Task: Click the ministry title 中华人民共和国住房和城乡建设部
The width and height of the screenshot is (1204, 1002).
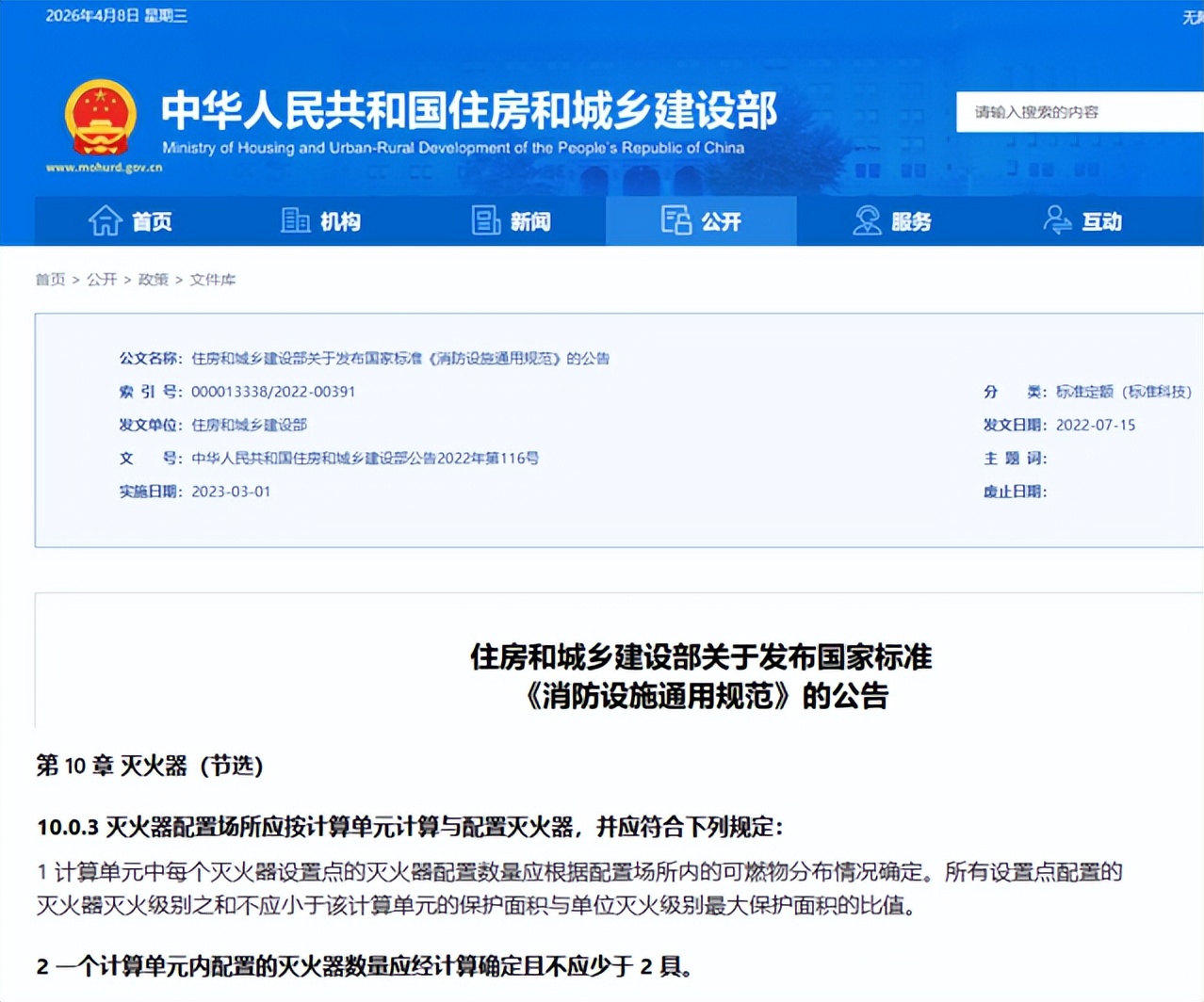Action: [x=469, y=111]
